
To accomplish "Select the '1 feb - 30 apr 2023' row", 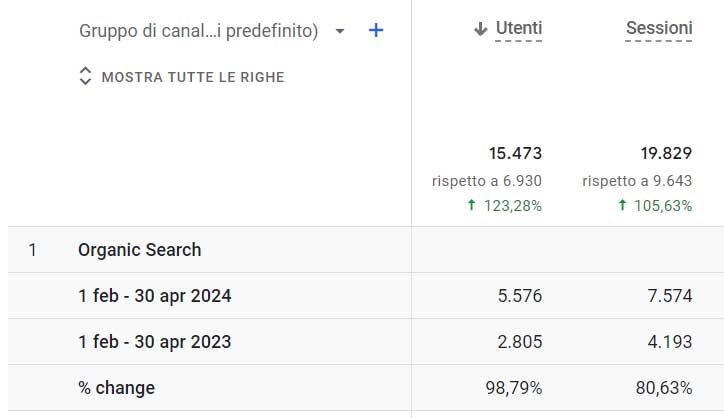I will click(155, 342).
